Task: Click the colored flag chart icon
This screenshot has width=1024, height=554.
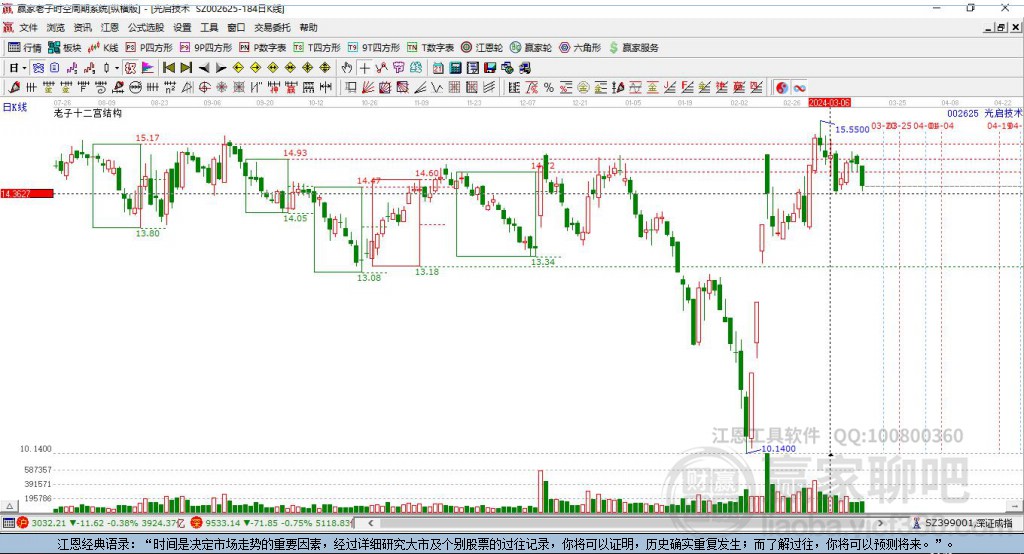Action: coord(148,68)
